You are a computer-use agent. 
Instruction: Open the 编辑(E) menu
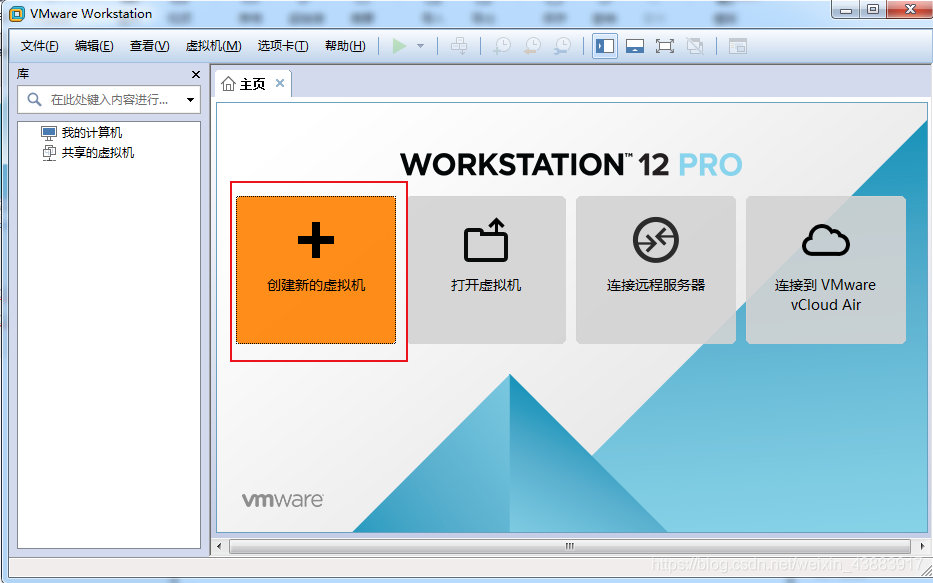pyautogui.click(x=94, y=46)
